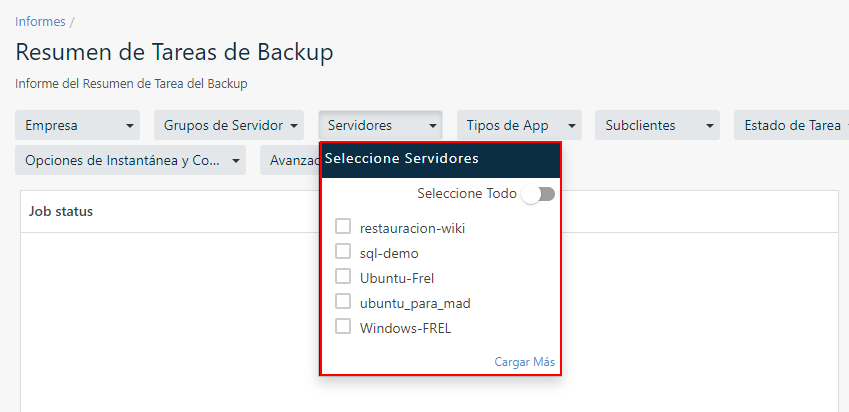Open the Empresa dropdown filter
The width and height of the screenshot is (849, 412).
pos(80,126)
